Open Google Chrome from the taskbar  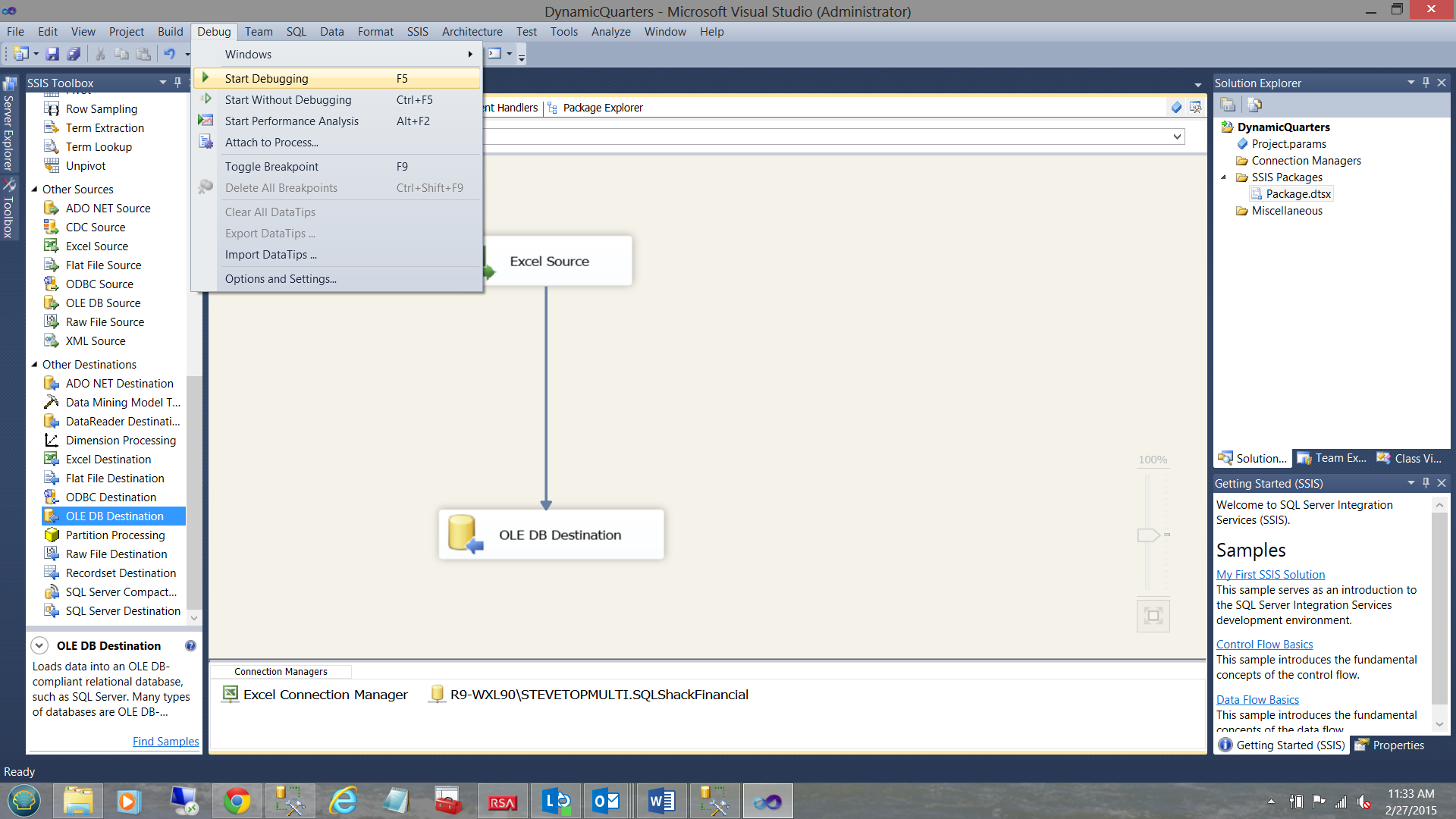tap(237, 802)
